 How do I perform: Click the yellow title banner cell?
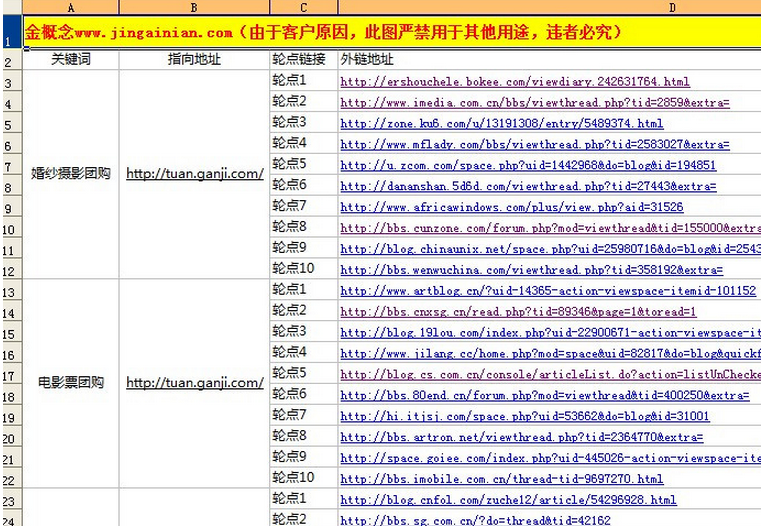pyautogui.click(x=392, y=32)
